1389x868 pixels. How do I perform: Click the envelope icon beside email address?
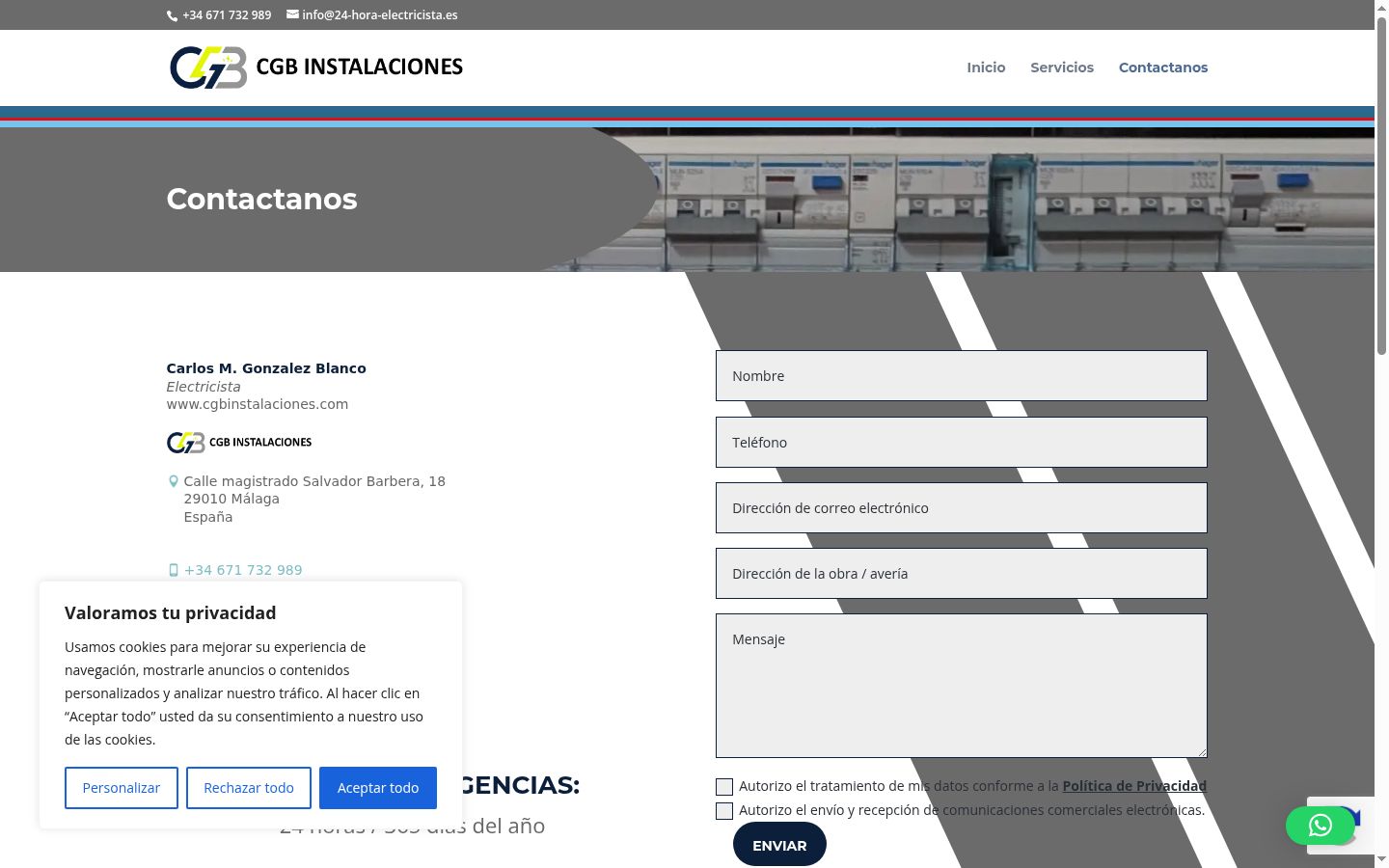click(x=292, y=14)
